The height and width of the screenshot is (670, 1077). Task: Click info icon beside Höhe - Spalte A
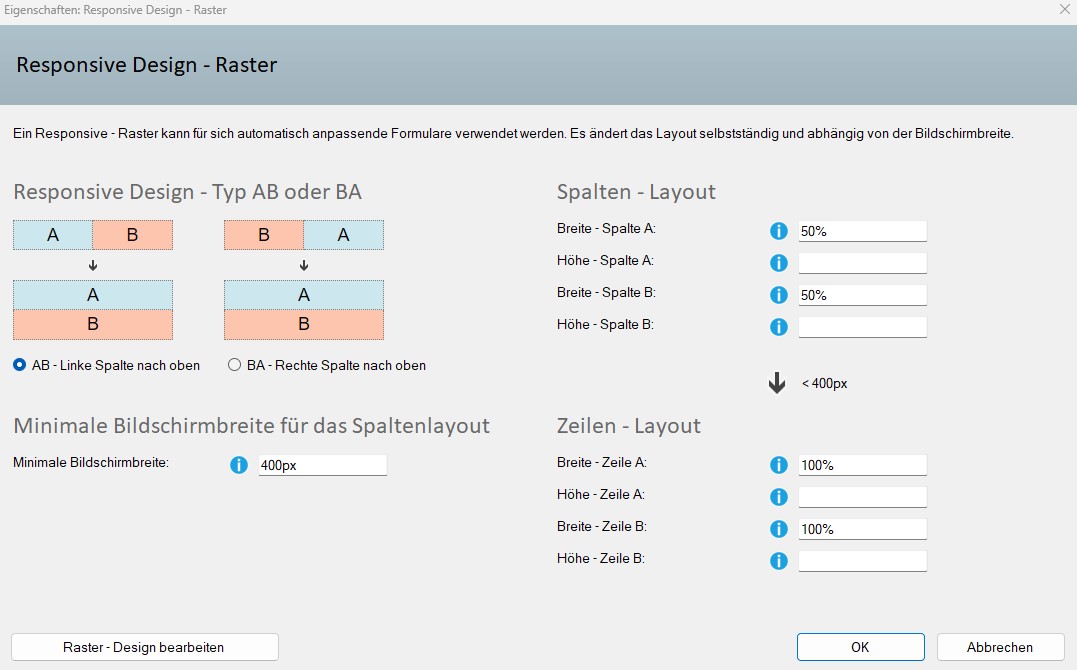click(779, 263)
